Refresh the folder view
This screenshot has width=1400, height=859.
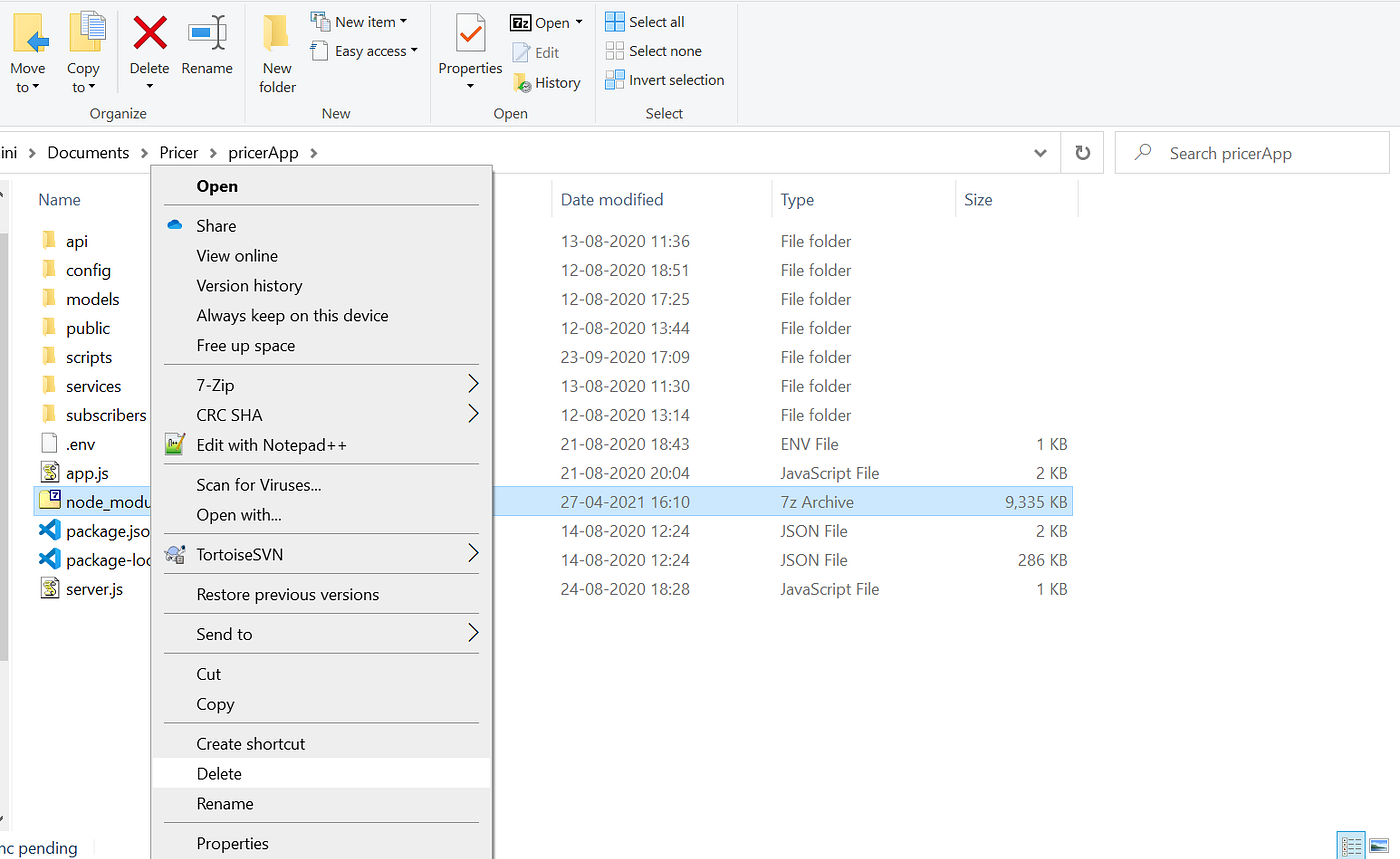click(x=1083, y=152)
